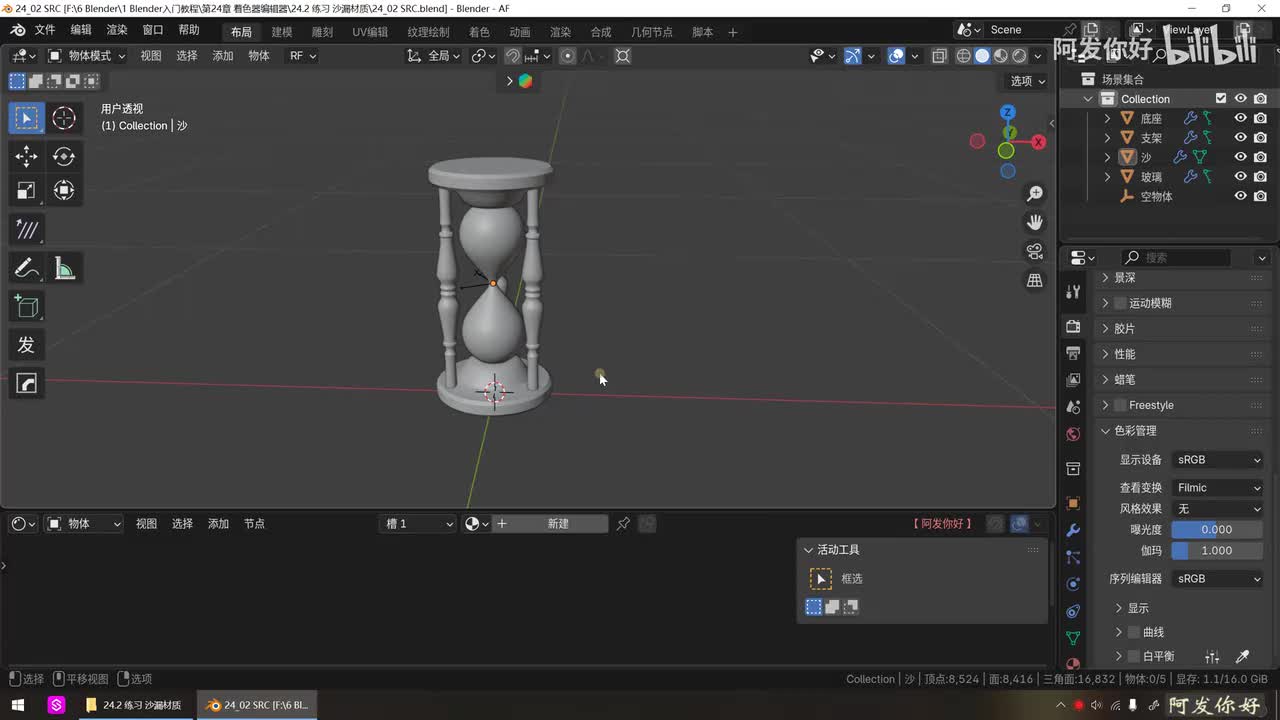Open the 编辑 menu
The image size is (1280, 720).
click(x=81, y=31)
